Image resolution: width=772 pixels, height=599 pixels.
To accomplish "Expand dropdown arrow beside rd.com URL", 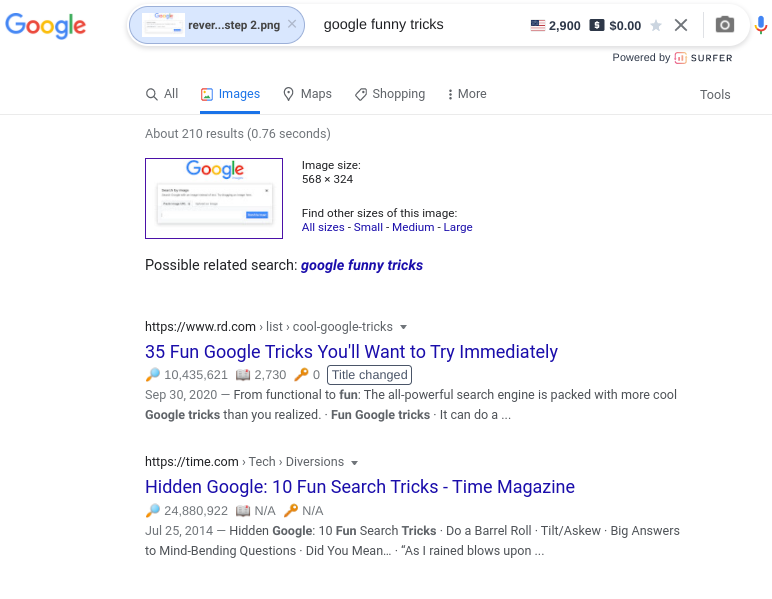I will pyautogui.click(x=403, y=327).
